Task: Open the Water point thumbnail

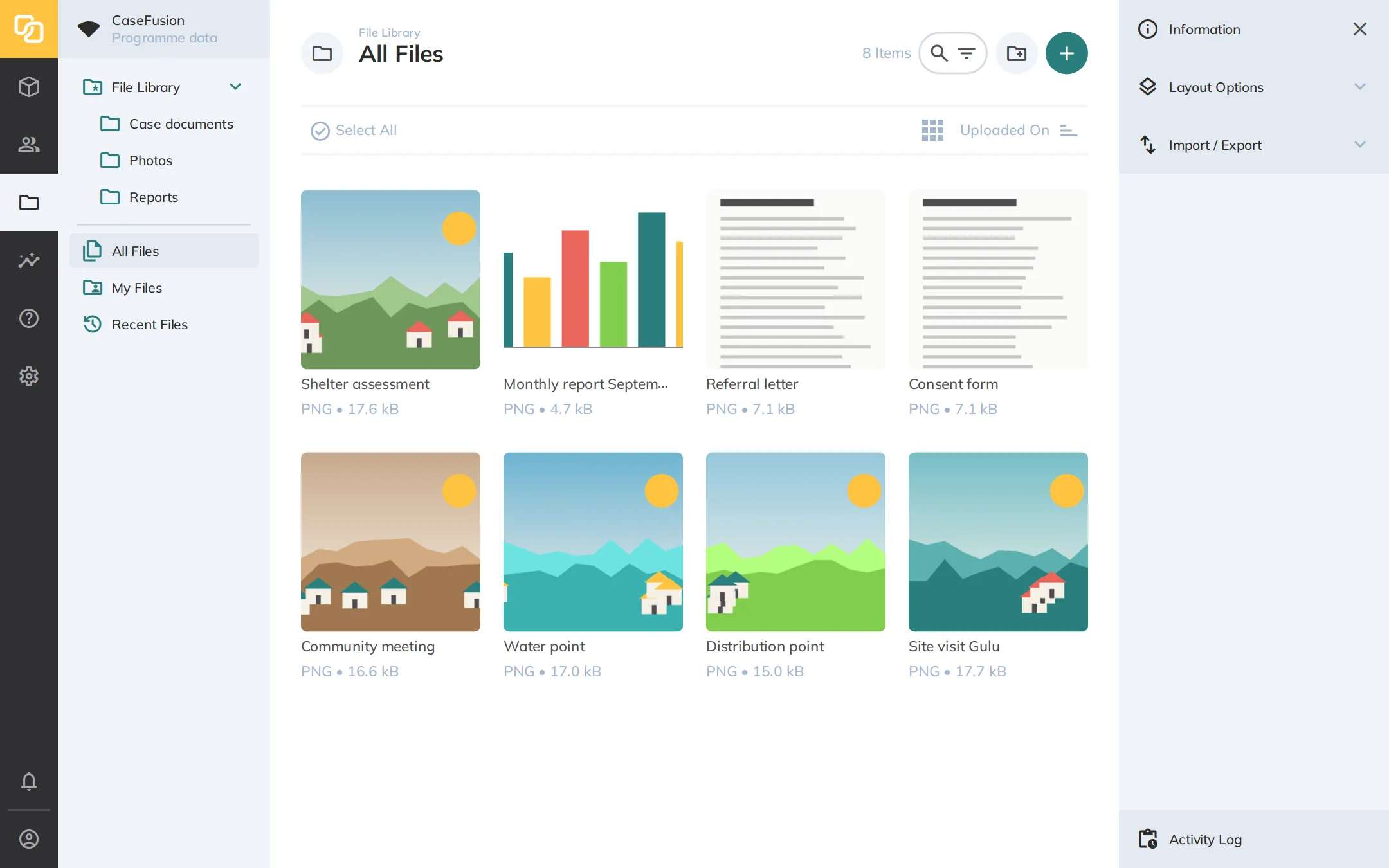Action: click(x=593, y=541)
